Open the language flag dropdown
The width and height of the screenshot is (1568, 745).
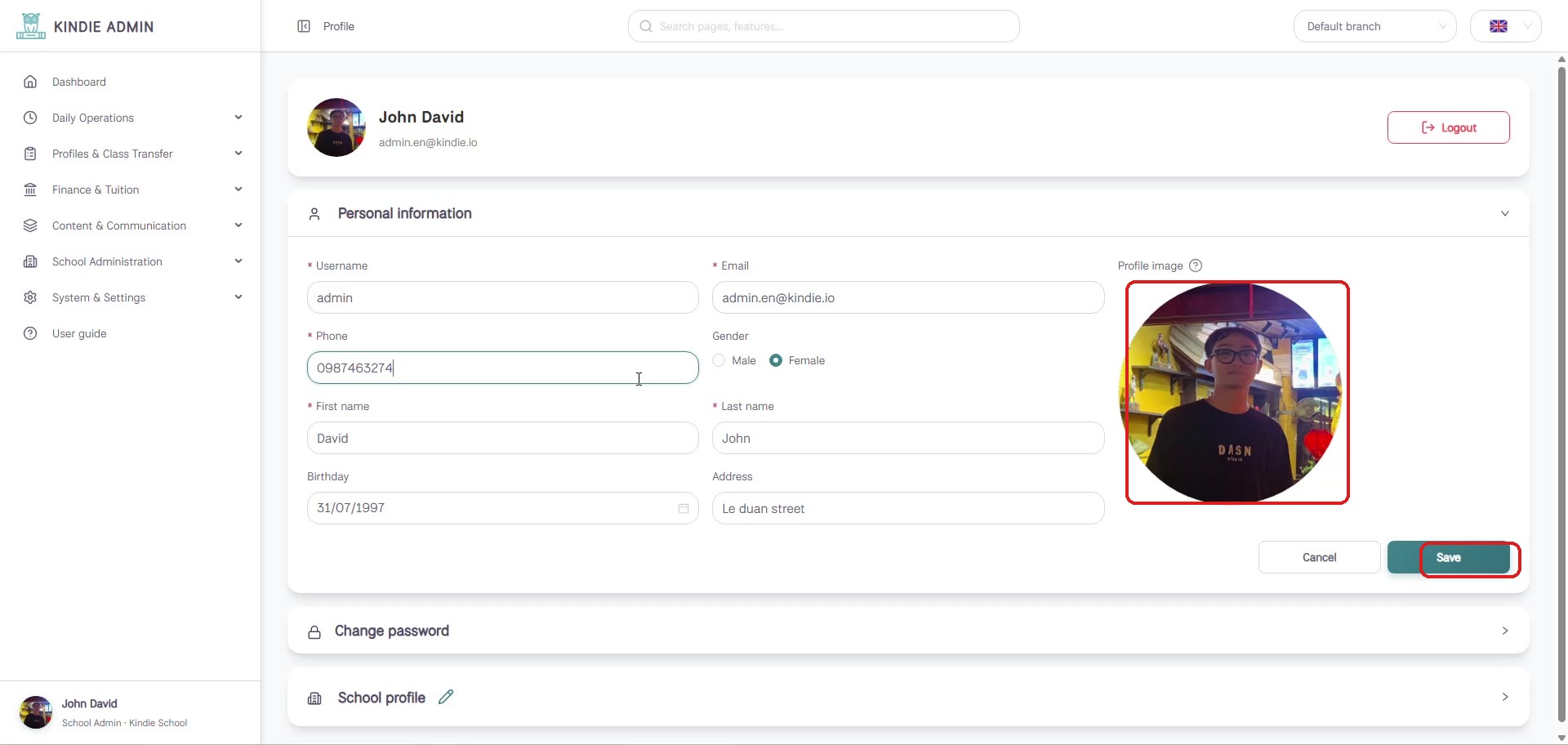tap(1506, 26)
